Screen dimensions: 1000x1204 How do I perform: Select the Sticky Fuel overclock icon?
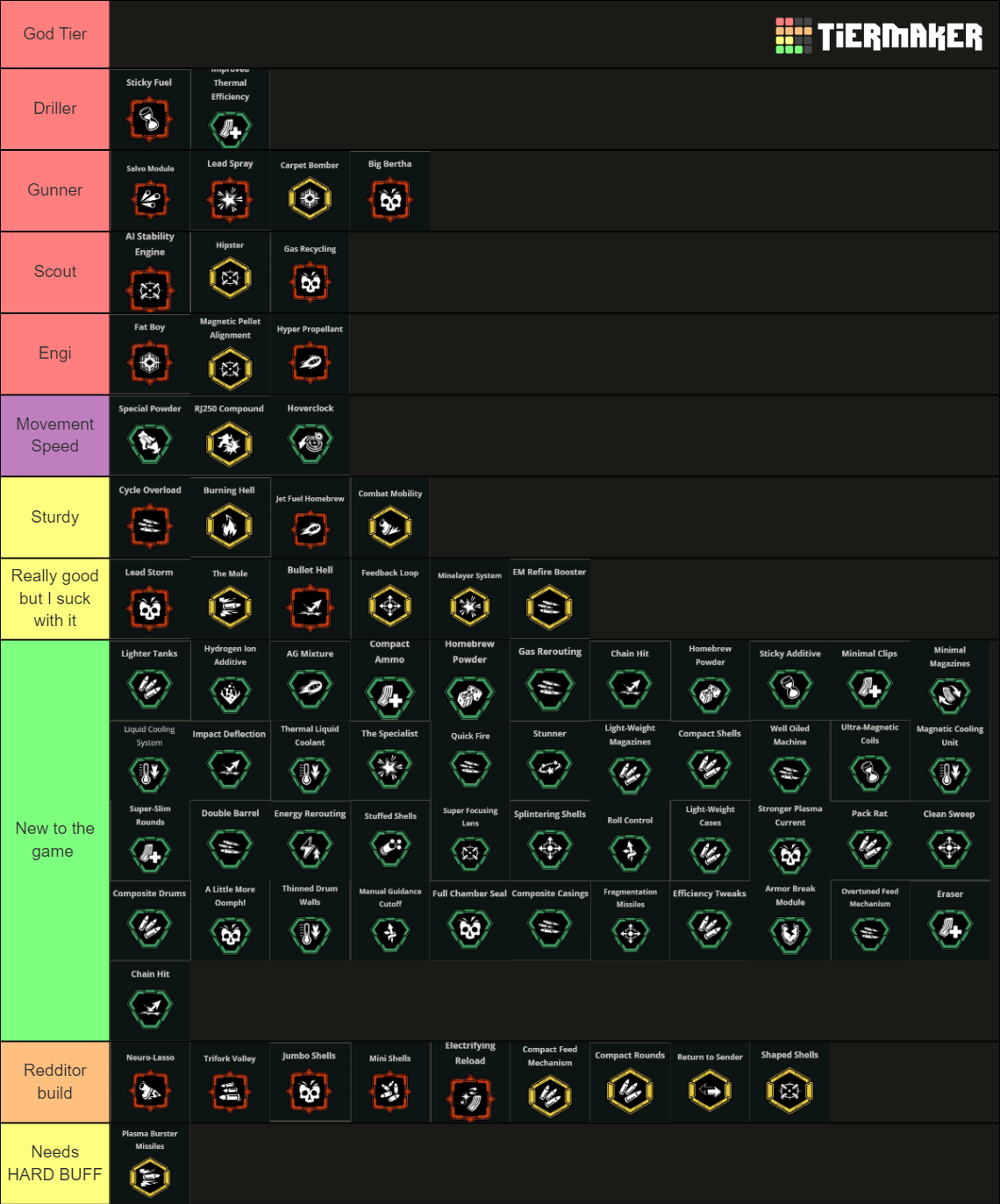[149, 121]
